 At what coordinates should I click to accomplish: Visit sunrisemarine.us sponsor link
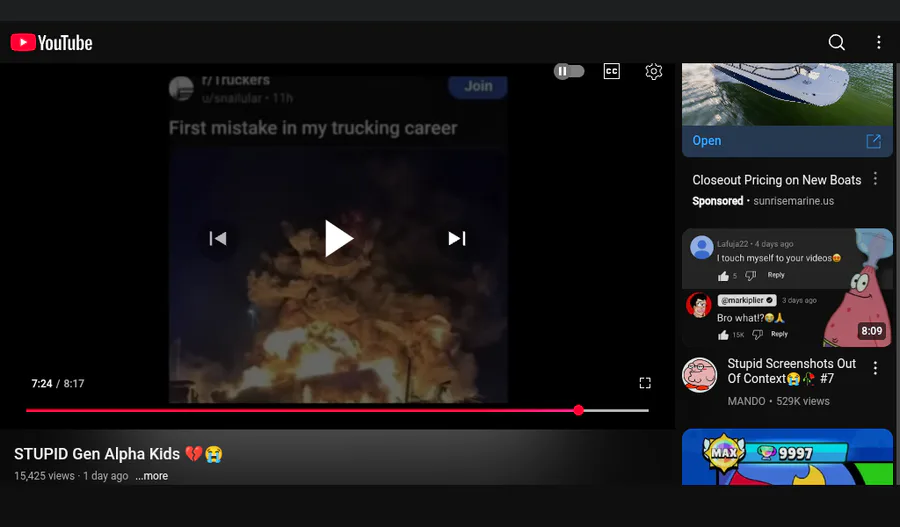[x=793, y=201]
